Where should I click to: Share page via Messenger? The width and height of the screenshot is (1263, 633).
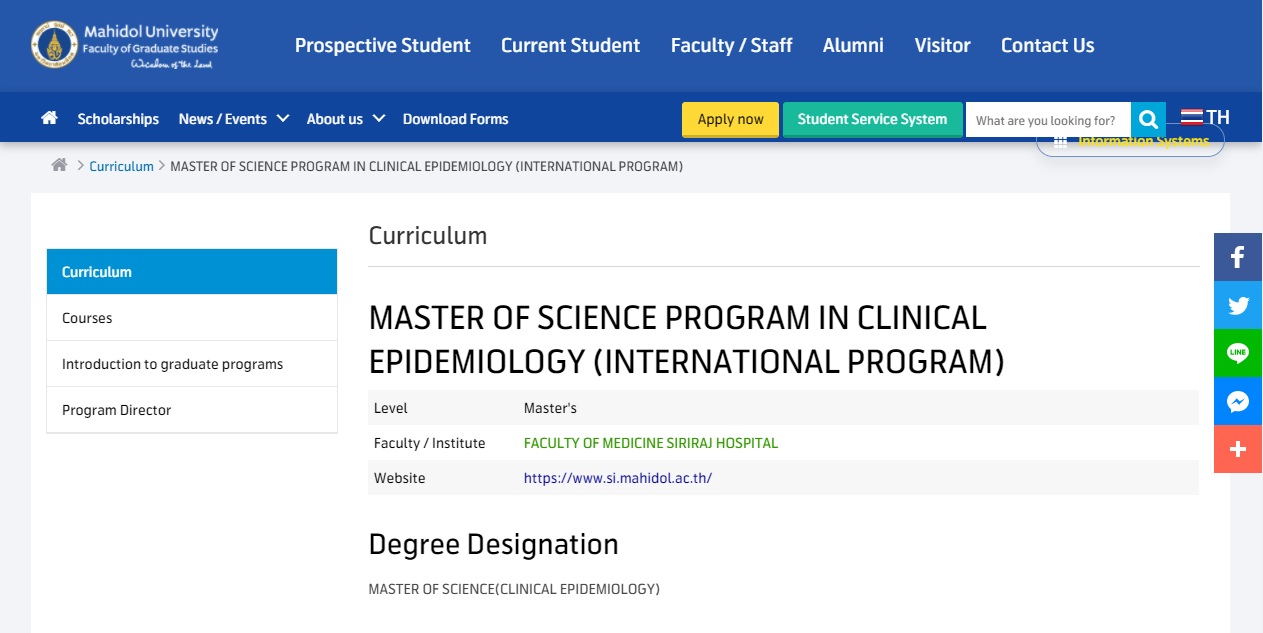tap(1237, 401)
